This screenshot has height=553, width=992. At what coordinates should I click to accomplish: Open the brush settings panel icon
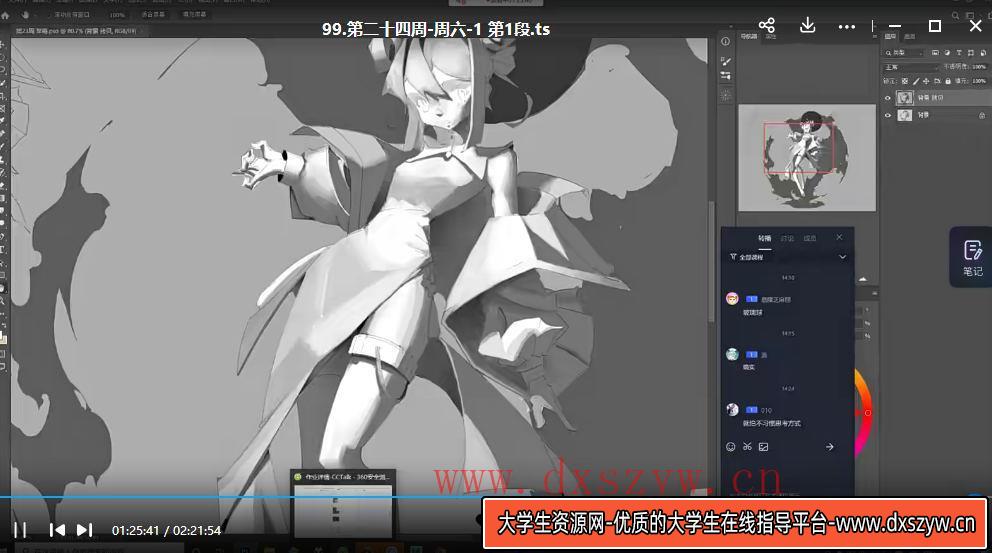click(725, 61)
